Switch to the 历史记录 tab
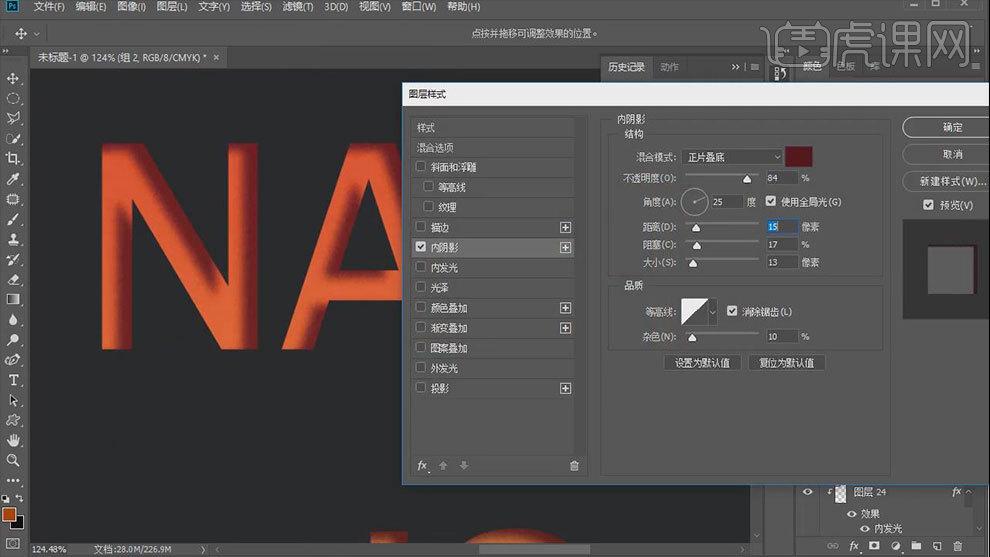The image size is (990, 557). pyautogui.click(x=626, y=67)
